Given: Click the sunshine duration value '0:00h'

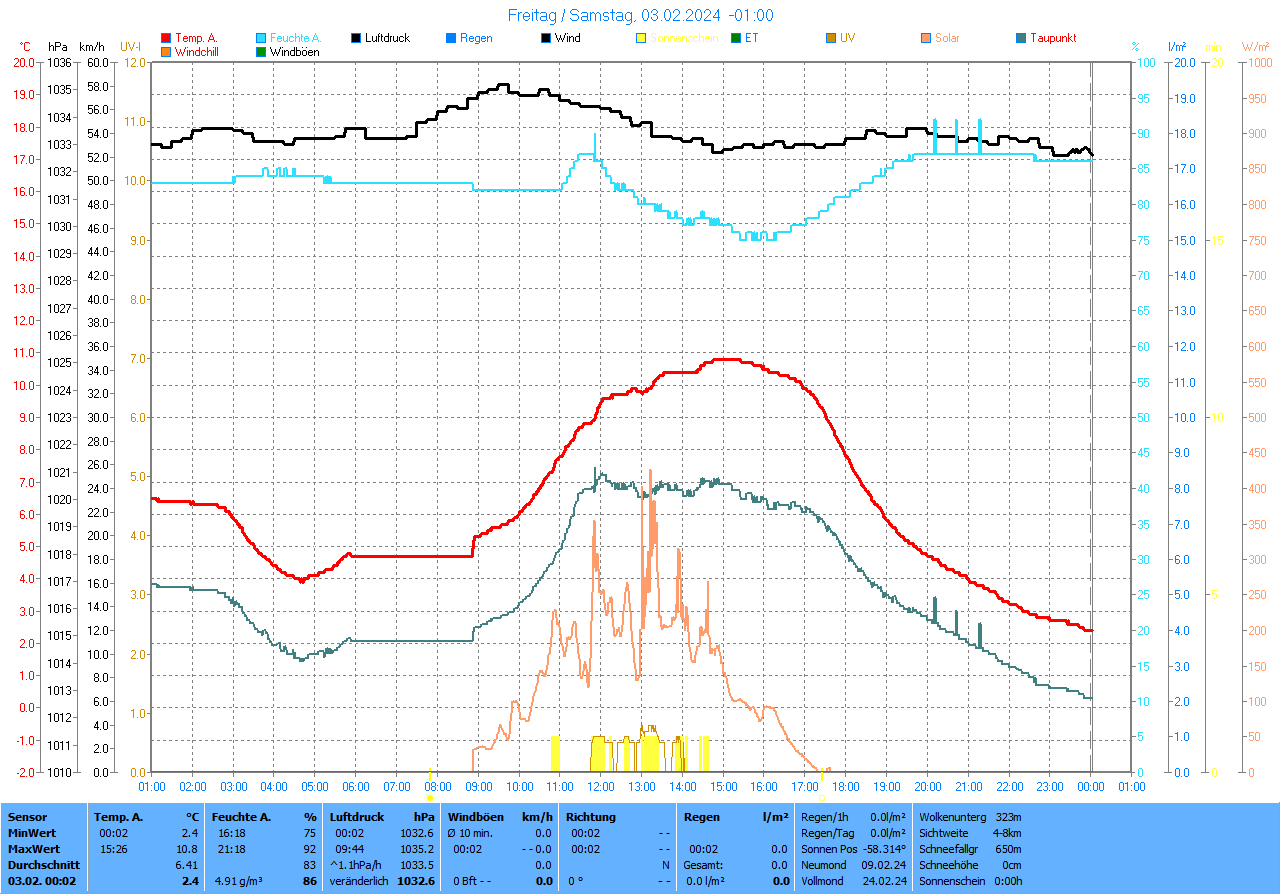Looking at the screenshot, I should point(1009,881).
